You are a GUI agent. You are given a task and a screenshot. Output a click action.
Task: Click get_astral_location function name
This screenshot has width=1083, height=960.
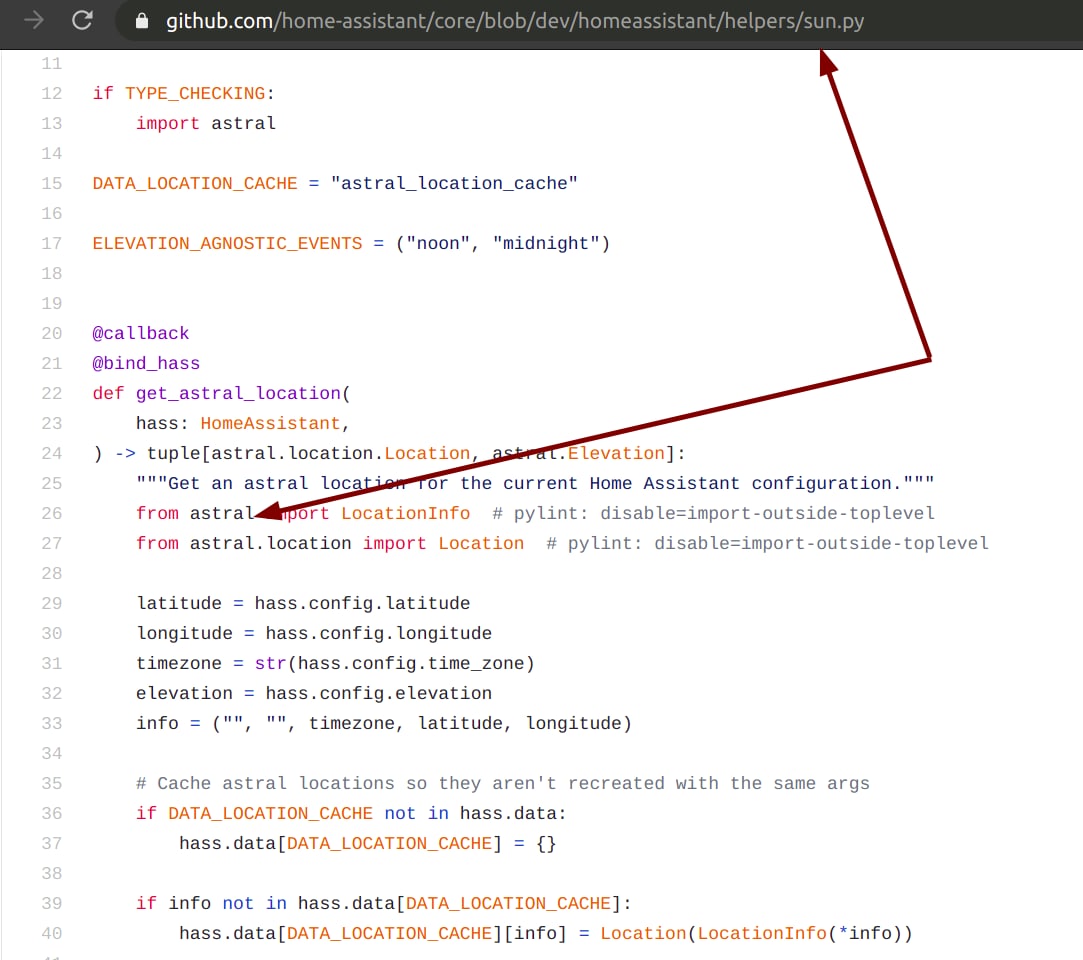click(238, 394)
